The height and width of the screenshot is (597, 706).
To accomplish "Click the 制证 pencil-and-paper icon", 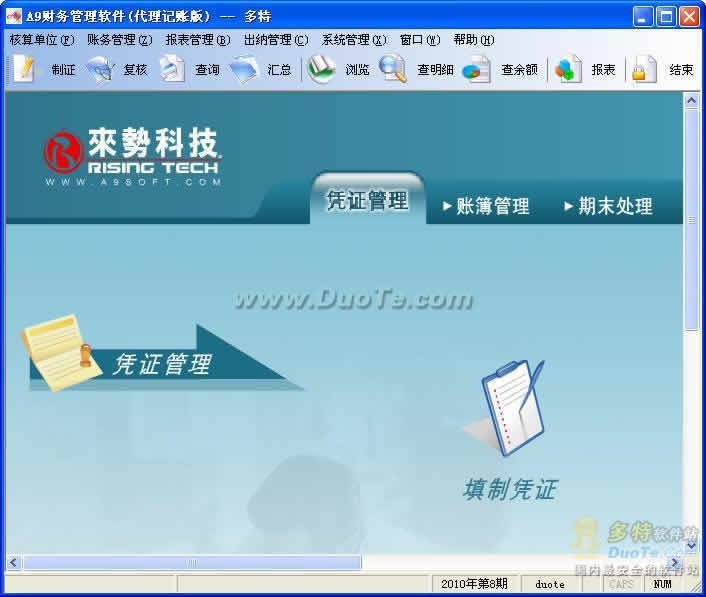I will (24, 69).
